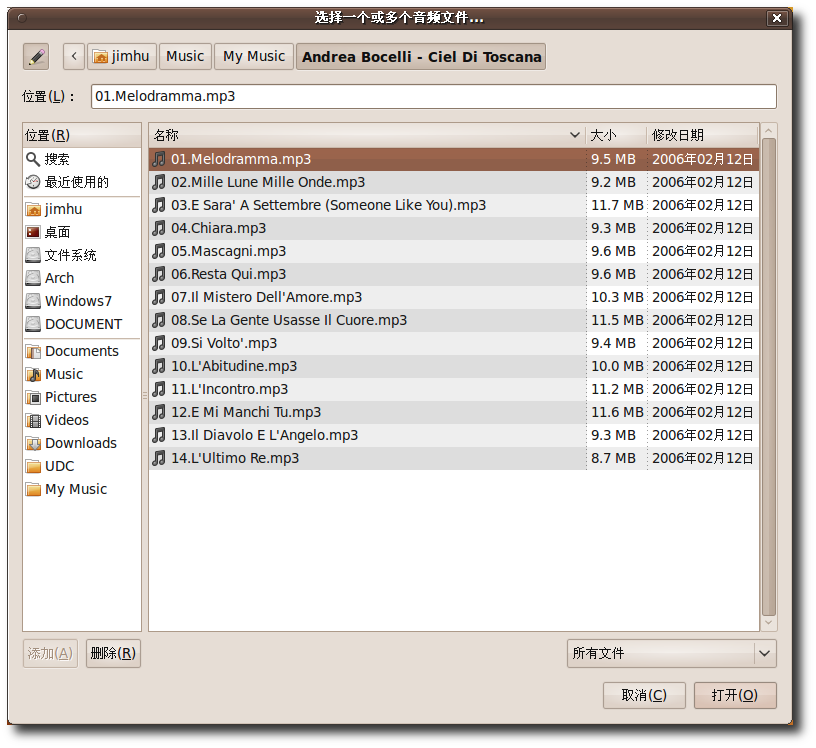Viewport: 816px width, 748px height.
Task: Go to Music folder in path bar
Action: pos(185,56)
